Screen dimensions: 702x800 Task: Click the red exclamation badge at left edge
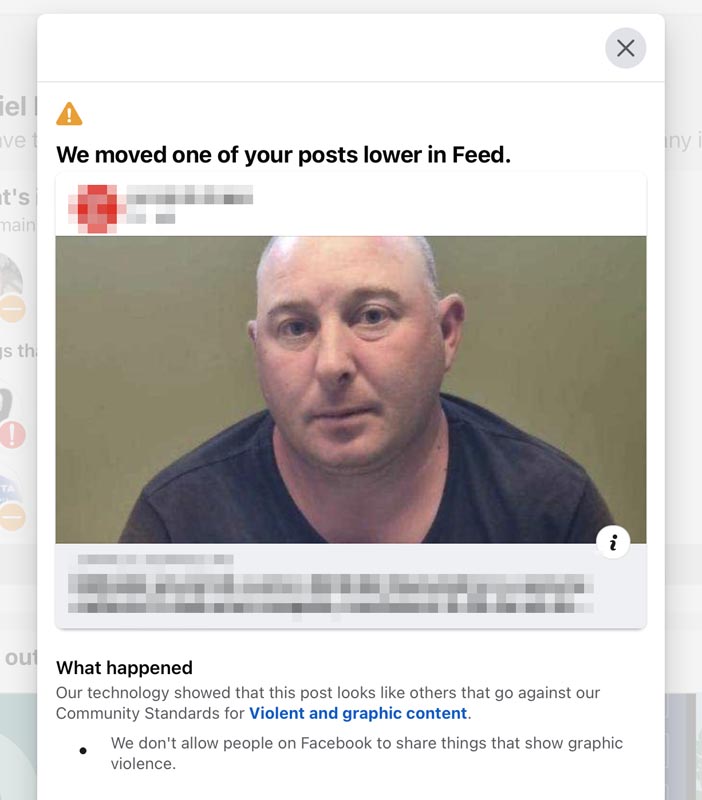click(x=13, y=435)
